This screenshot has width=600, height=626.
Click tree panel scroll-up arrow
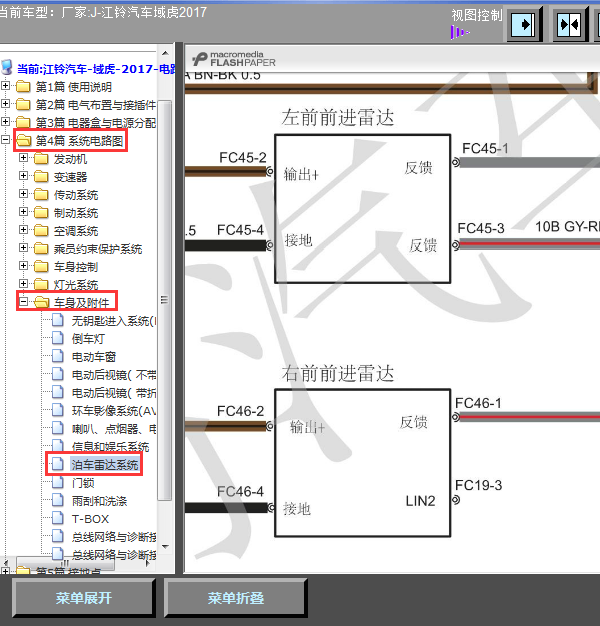pyautogui.click(x=165, y=53)
